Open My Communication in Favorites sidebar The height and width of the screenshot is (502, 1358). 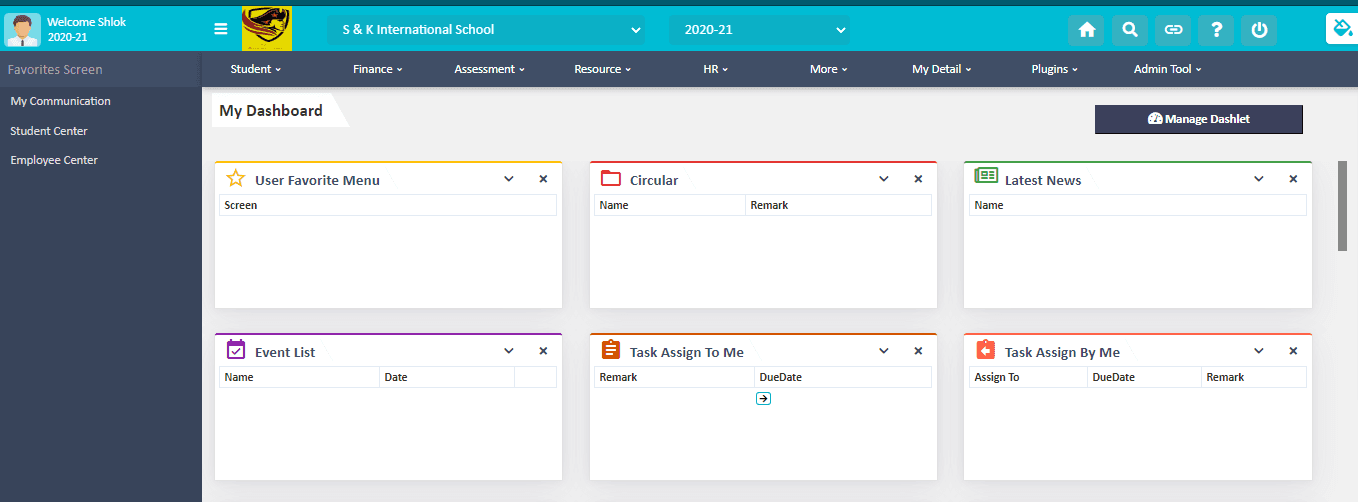(x=60, y=101)
